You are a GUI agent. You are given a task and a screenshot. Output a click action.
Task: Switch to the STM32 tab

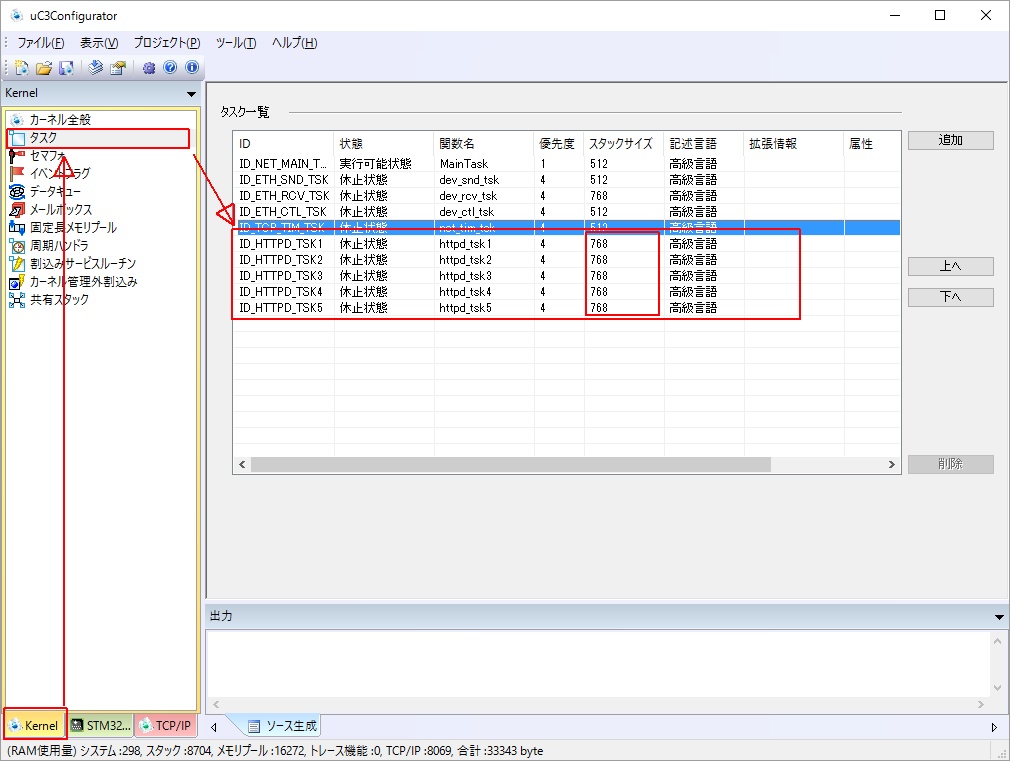click(101, 726)
